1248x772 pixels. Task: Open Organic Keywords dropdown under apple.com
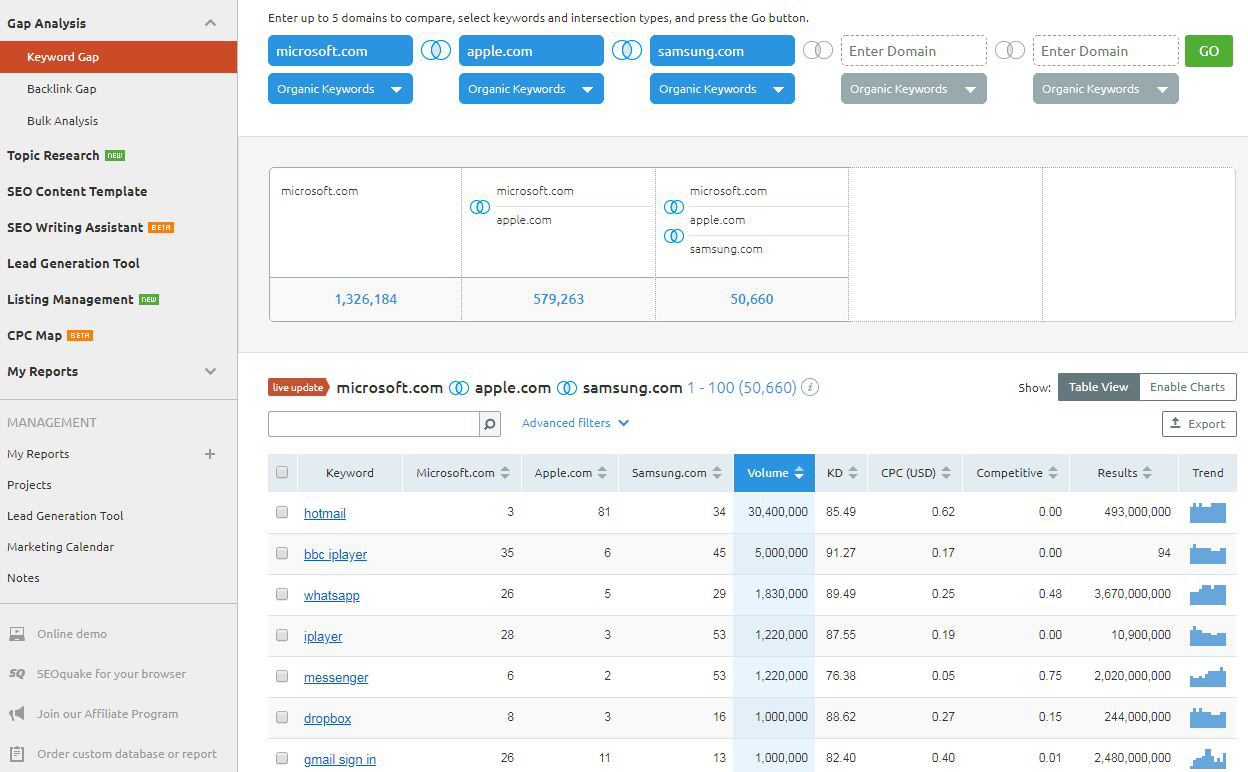531,89
